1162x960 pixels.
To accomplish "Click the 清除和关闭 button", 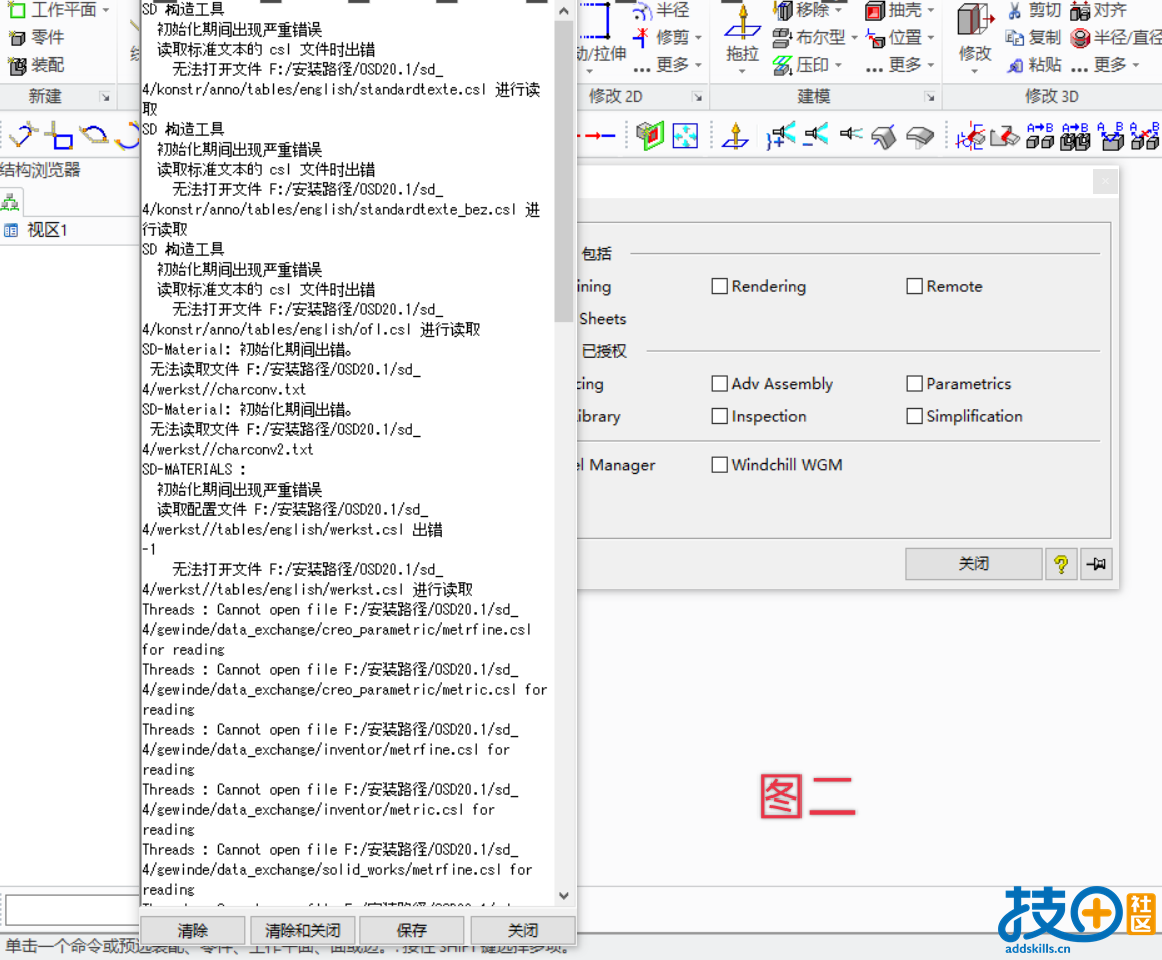I will [x=302, y=930].
